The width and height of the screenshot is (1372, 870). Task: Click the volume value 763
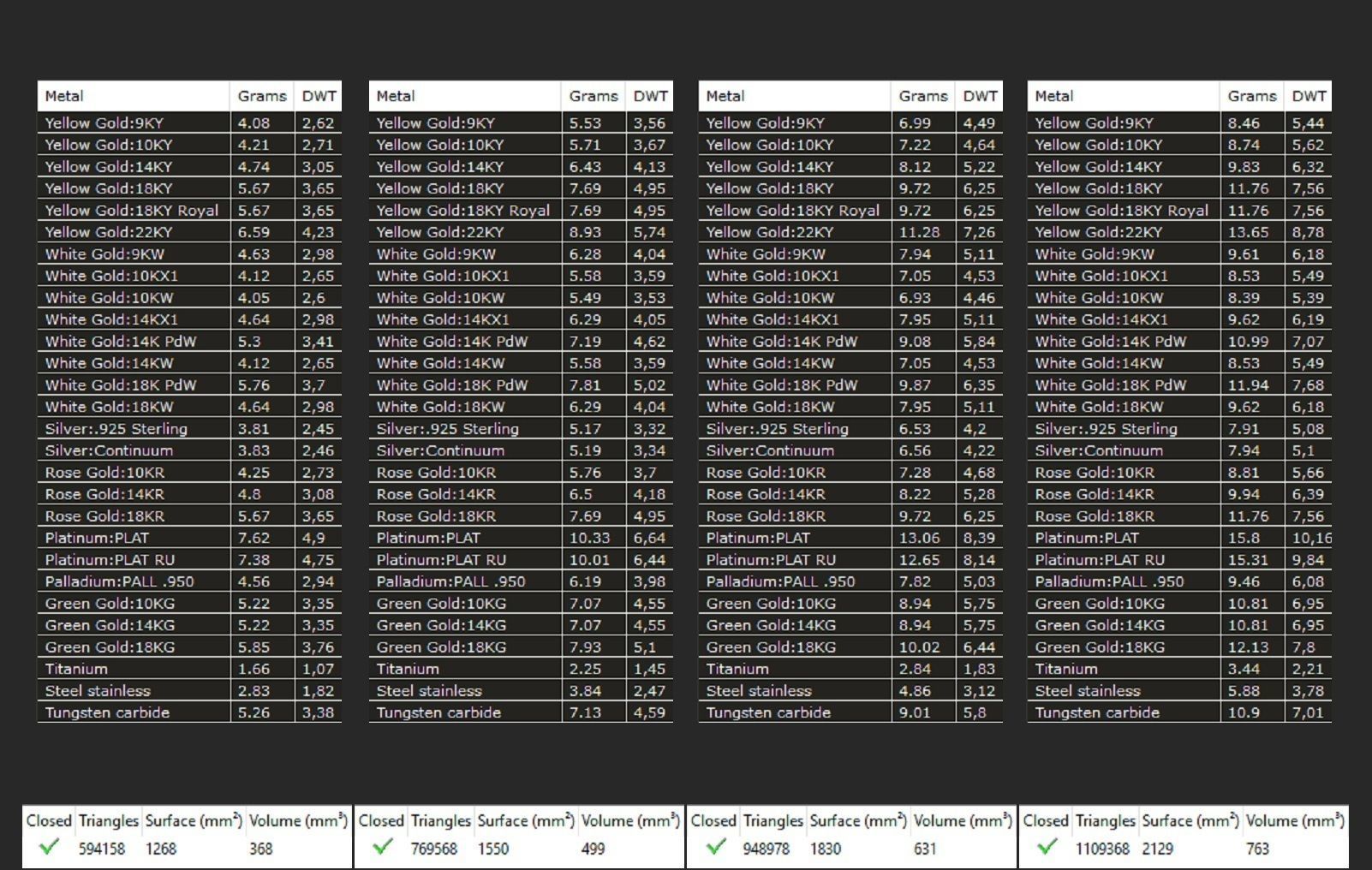click(x=1258, y=849)
